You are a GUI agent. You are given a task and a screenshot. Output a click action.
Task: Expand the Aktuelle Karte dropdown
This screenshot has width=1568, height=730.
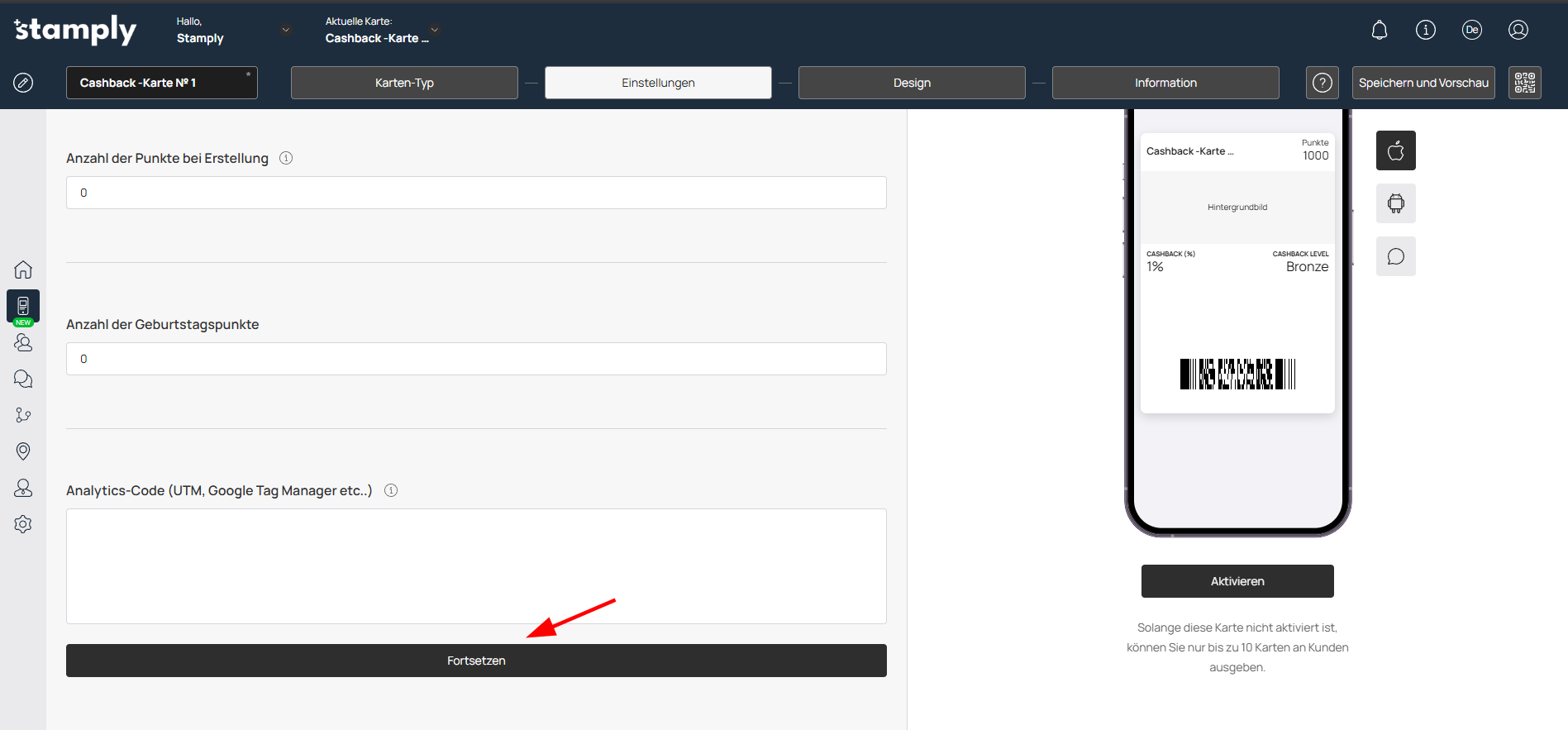coord(435,31)
